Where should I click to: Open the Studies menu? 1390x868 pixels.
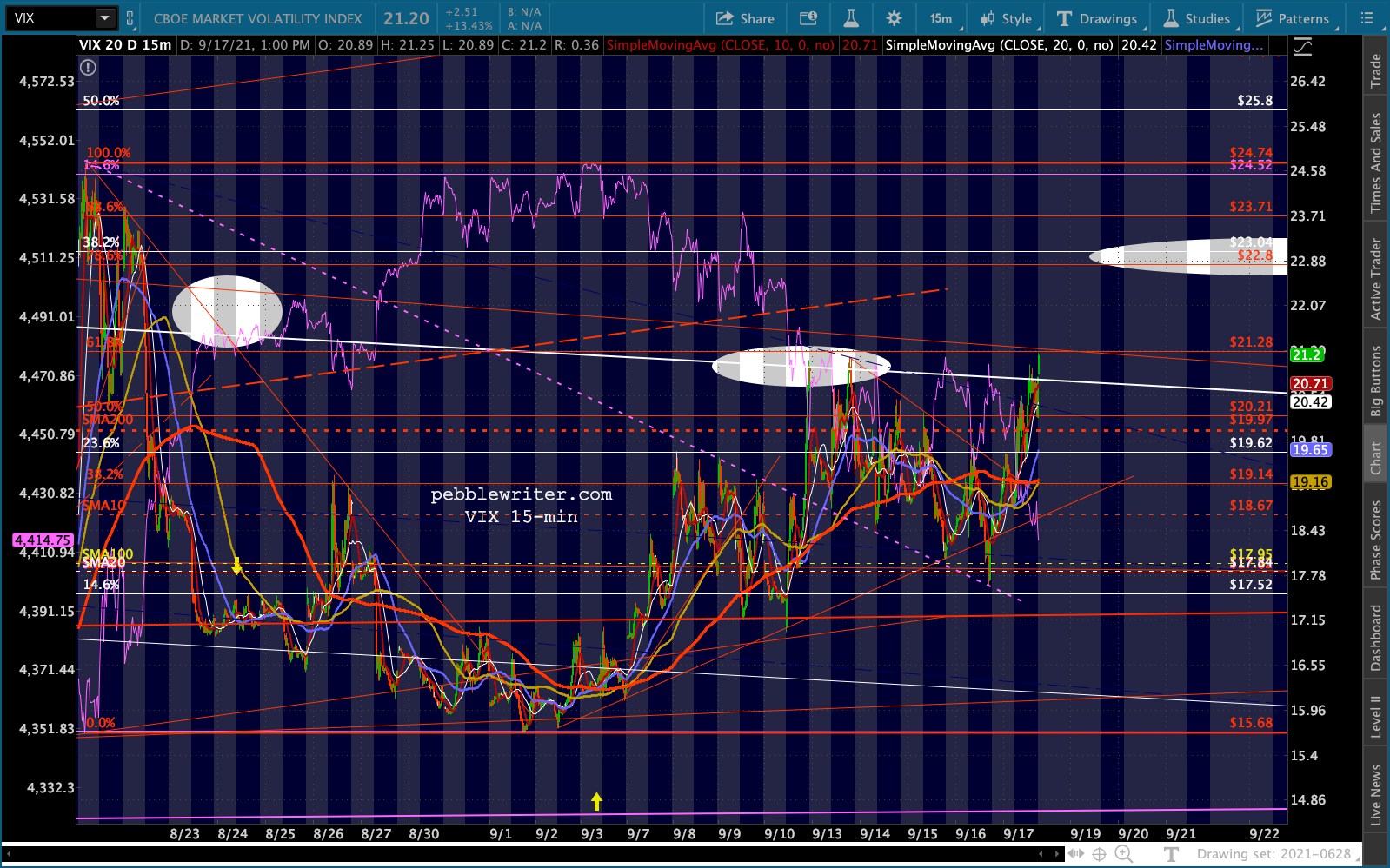coord(1197,18)
